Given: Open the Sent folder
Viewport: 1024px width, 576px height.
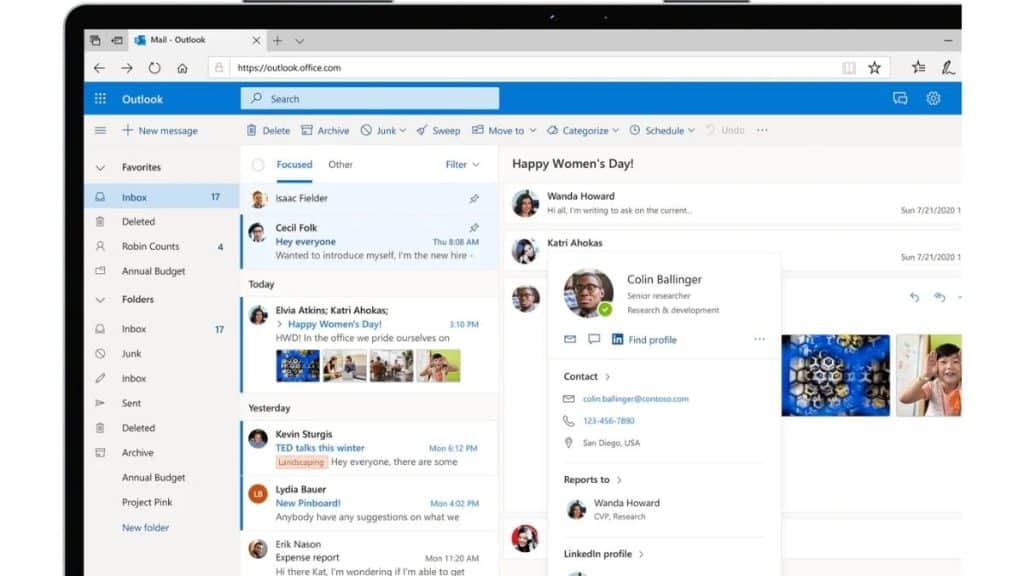Looking at the screenshot, I should pos(162,403).
